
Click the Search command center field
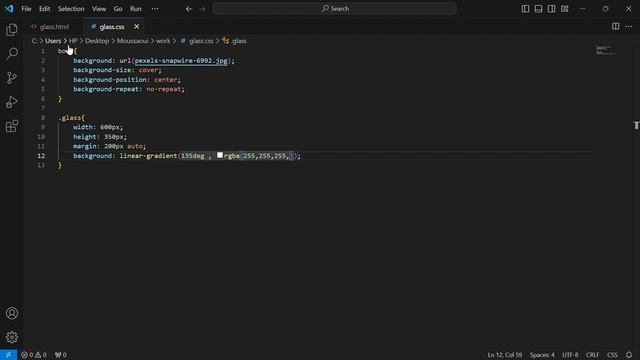coord(334,9)
